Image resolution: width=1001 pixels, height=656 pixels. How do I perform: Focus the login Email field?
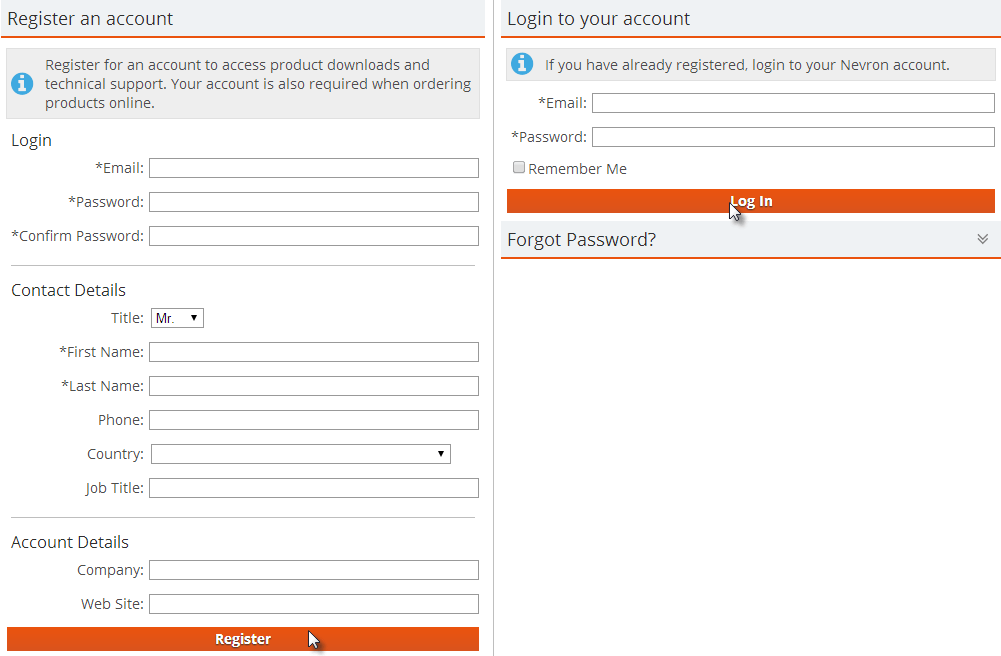(793, 103)
